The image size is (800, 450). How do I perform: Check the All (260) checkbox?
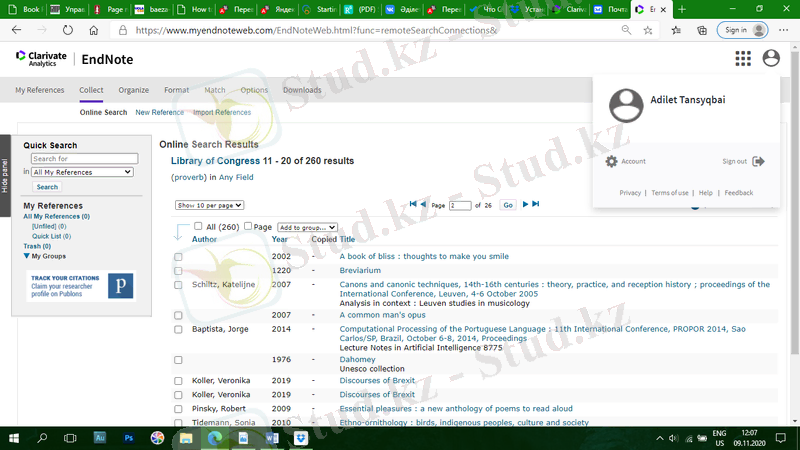tap(198, 227)
